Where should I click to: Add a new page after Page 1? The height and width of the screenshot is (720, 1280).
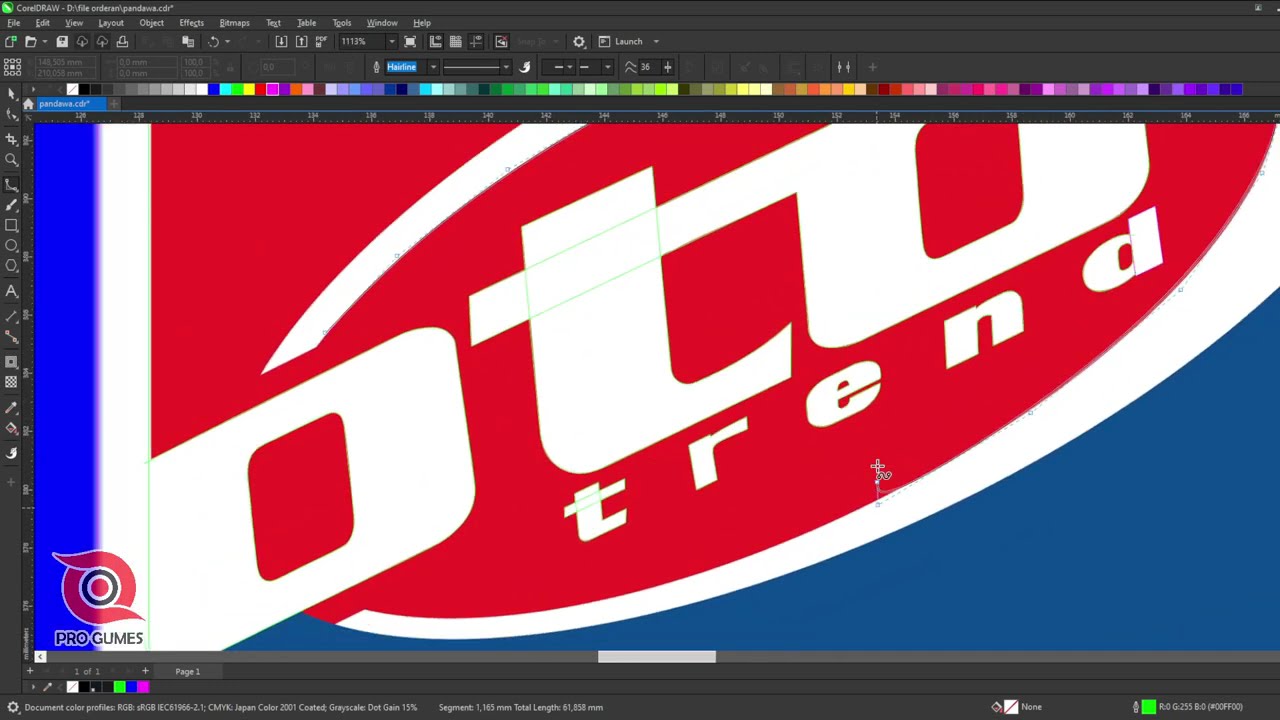145,671
